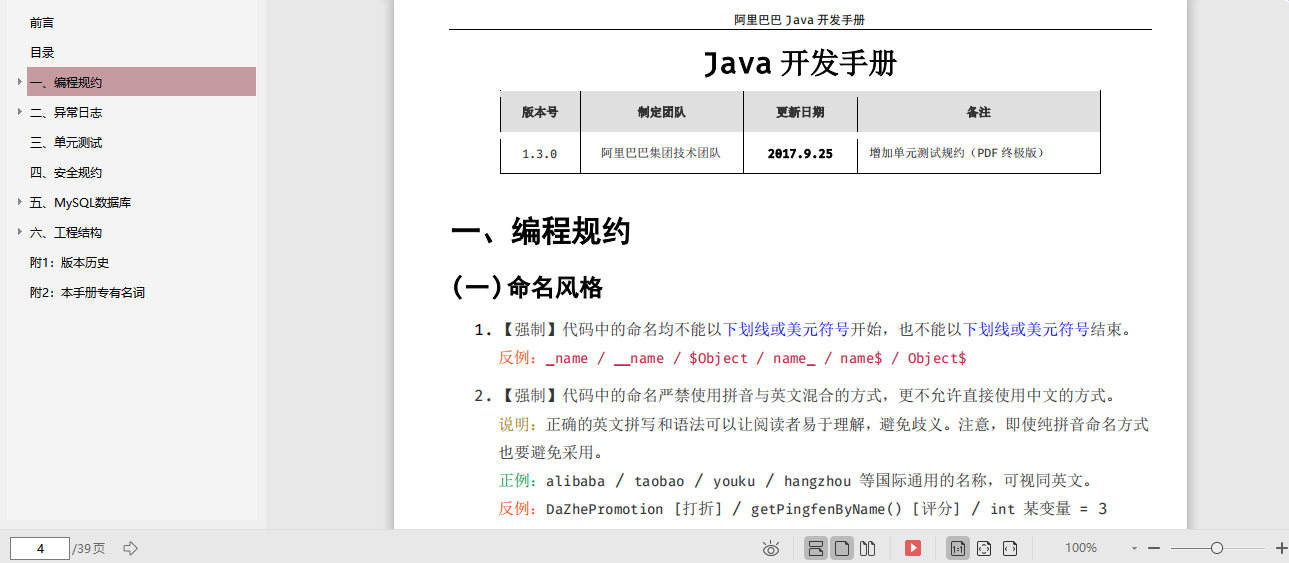The image size is (1289, 563).
Task: Click the 阿里巴巴集团技术团队 cell
Action: (661, 153)
